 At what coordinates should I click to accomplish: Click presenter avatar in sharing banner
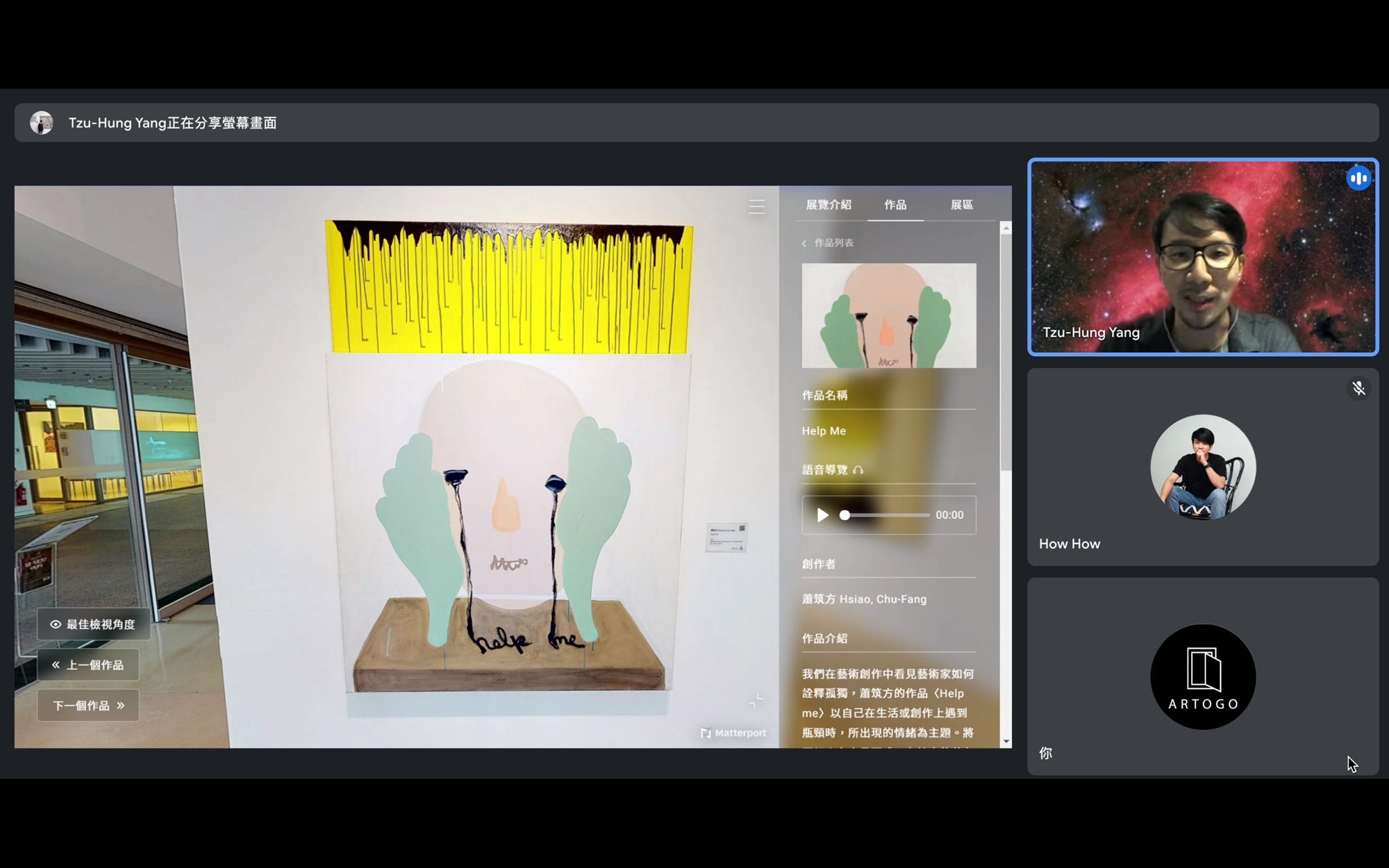(x=42, y=123)
